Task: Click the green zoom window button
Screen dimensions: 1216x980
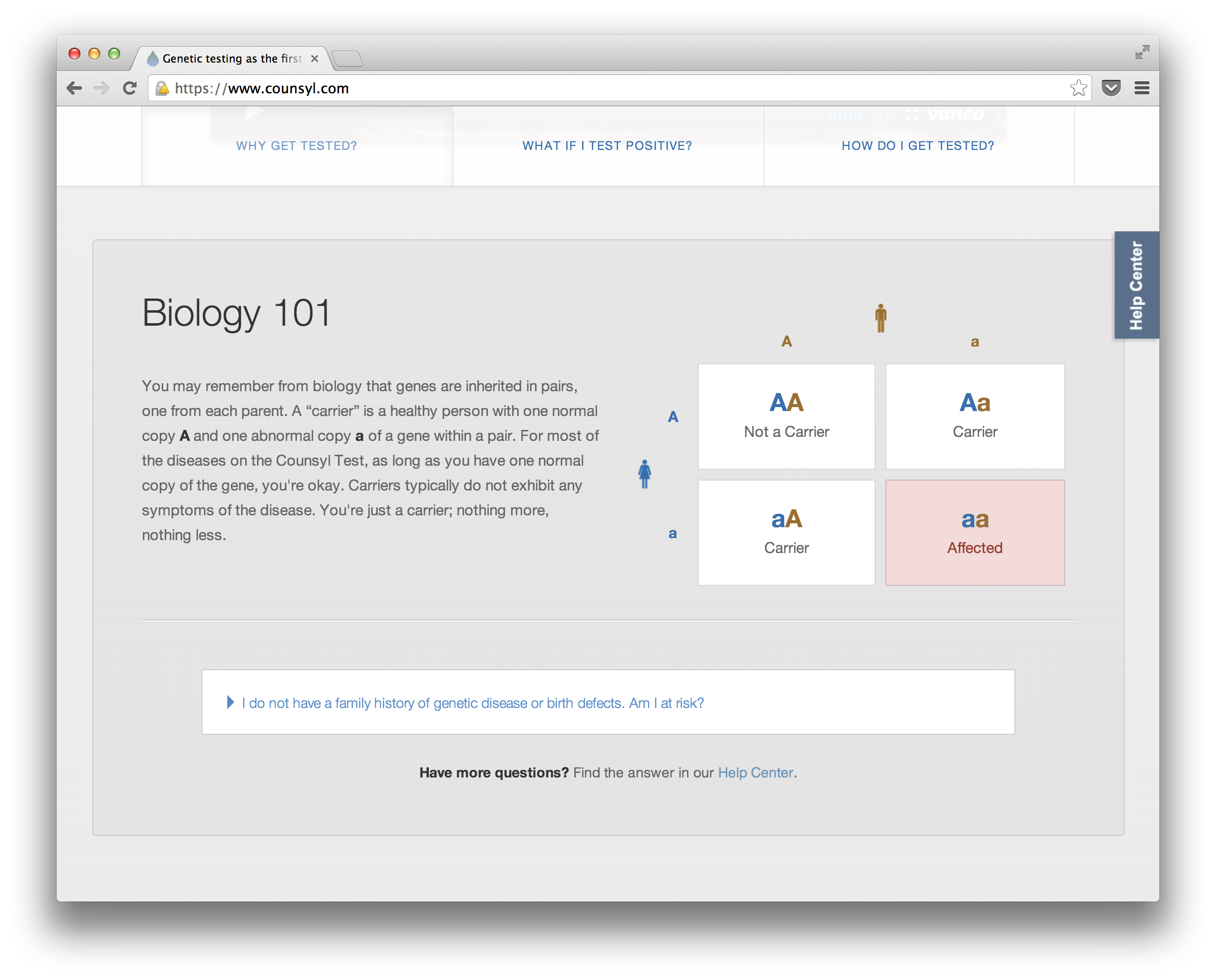Action: pyautogui.click(x=114, y=54)
